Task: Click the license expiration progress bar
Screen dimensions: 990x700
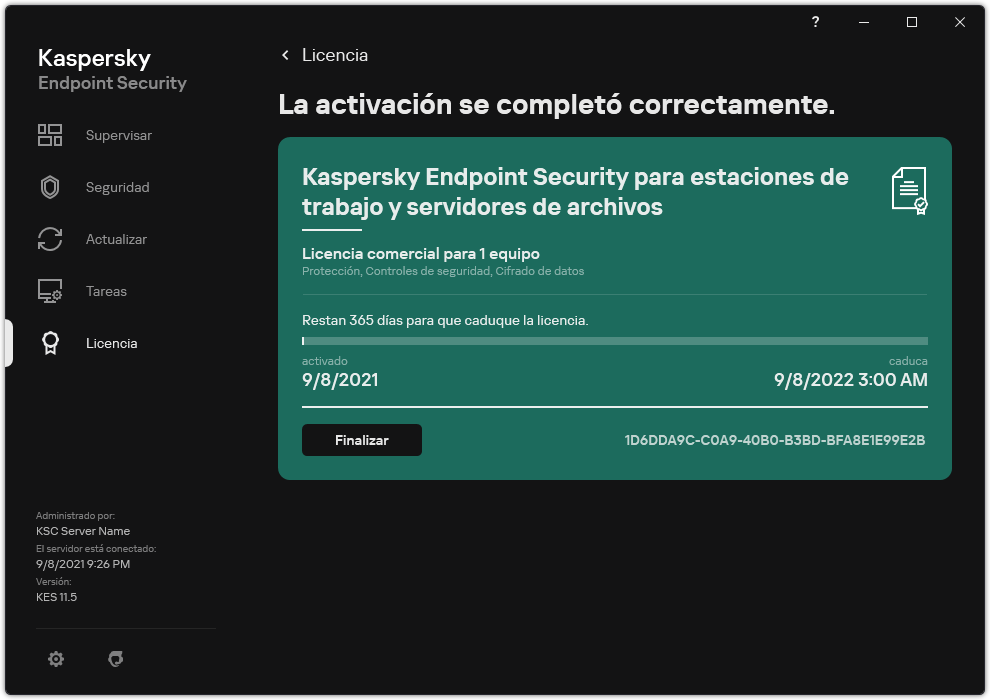Action: [614, 341]
